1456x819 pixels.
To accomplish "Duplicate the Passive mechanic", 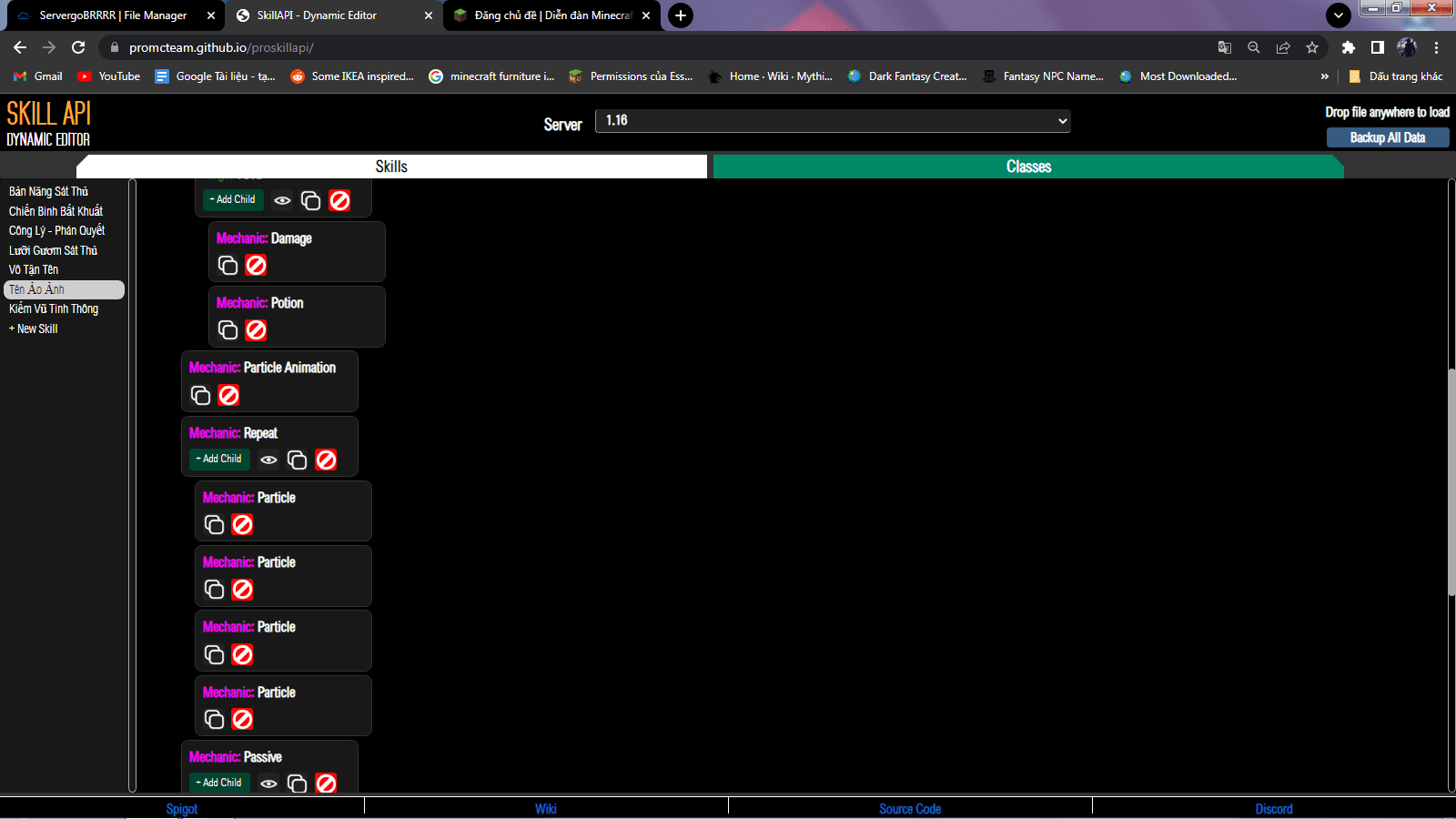I will 297,784.
